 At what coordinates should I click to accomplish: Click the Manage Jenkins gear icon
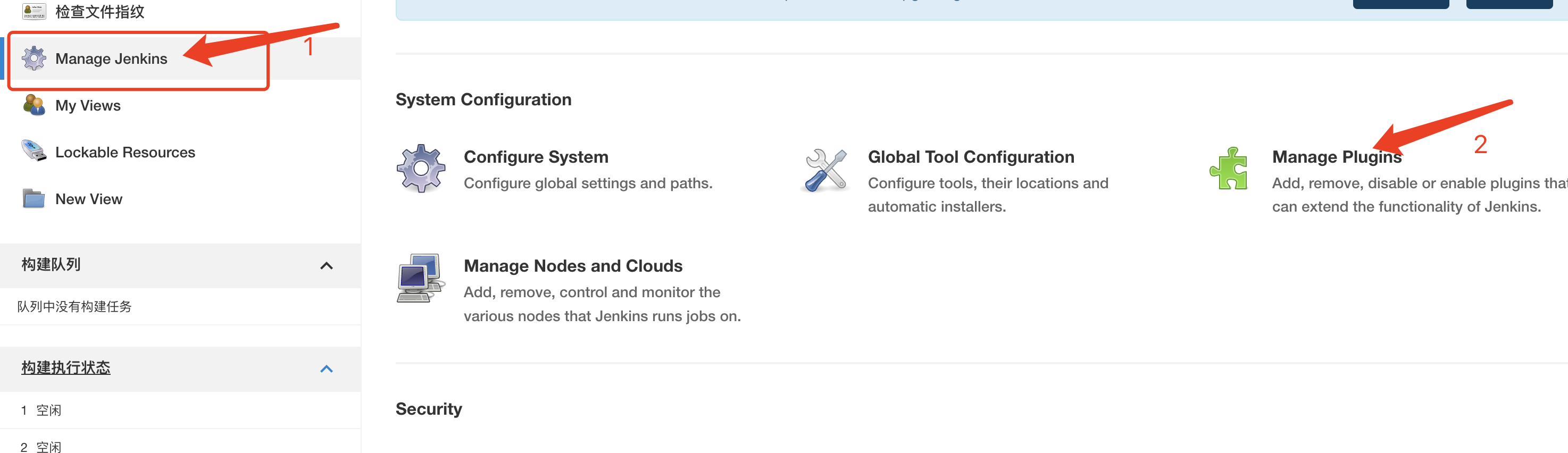point(34,58)
